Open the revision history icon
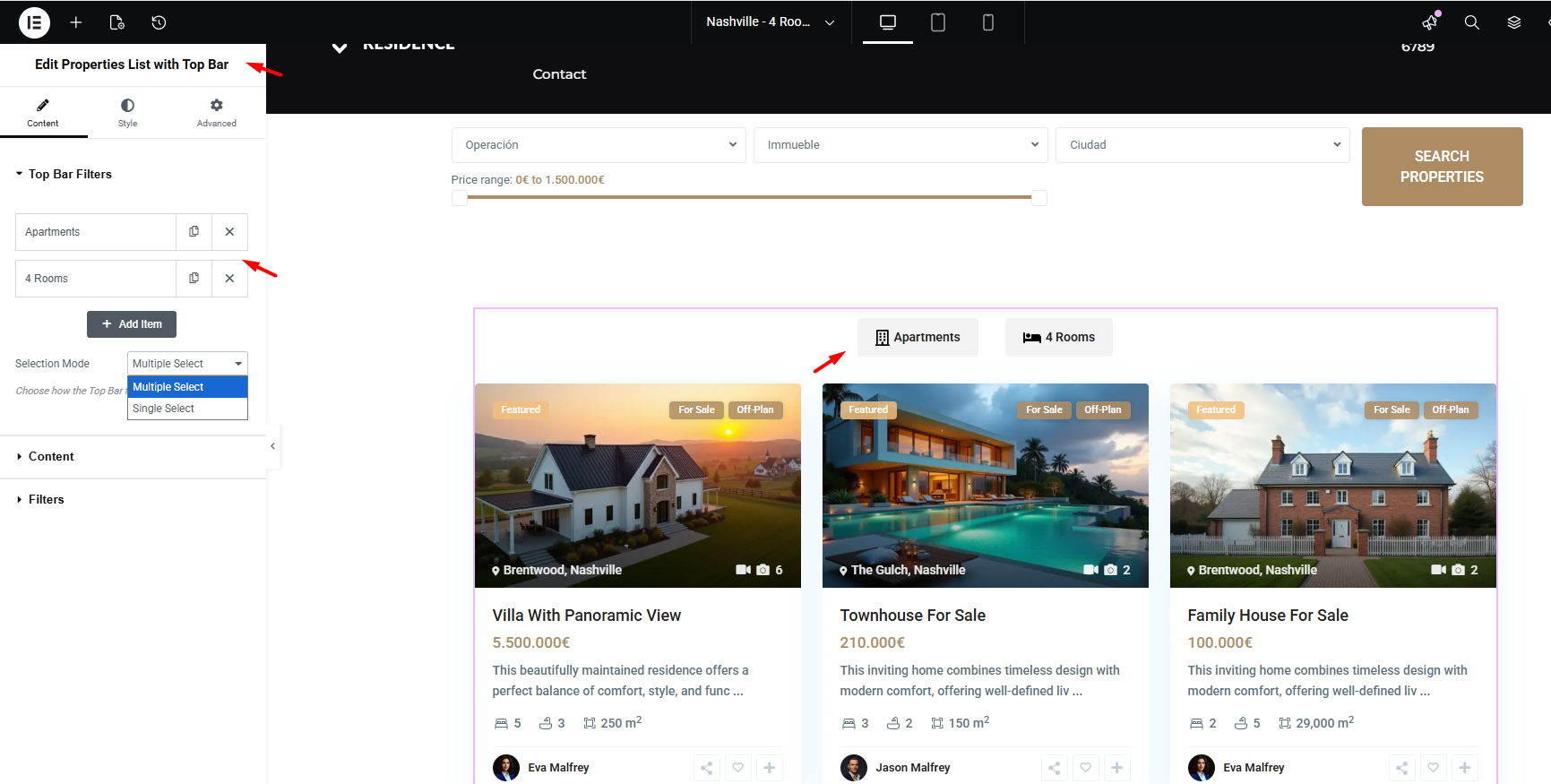 click(159, 22)
